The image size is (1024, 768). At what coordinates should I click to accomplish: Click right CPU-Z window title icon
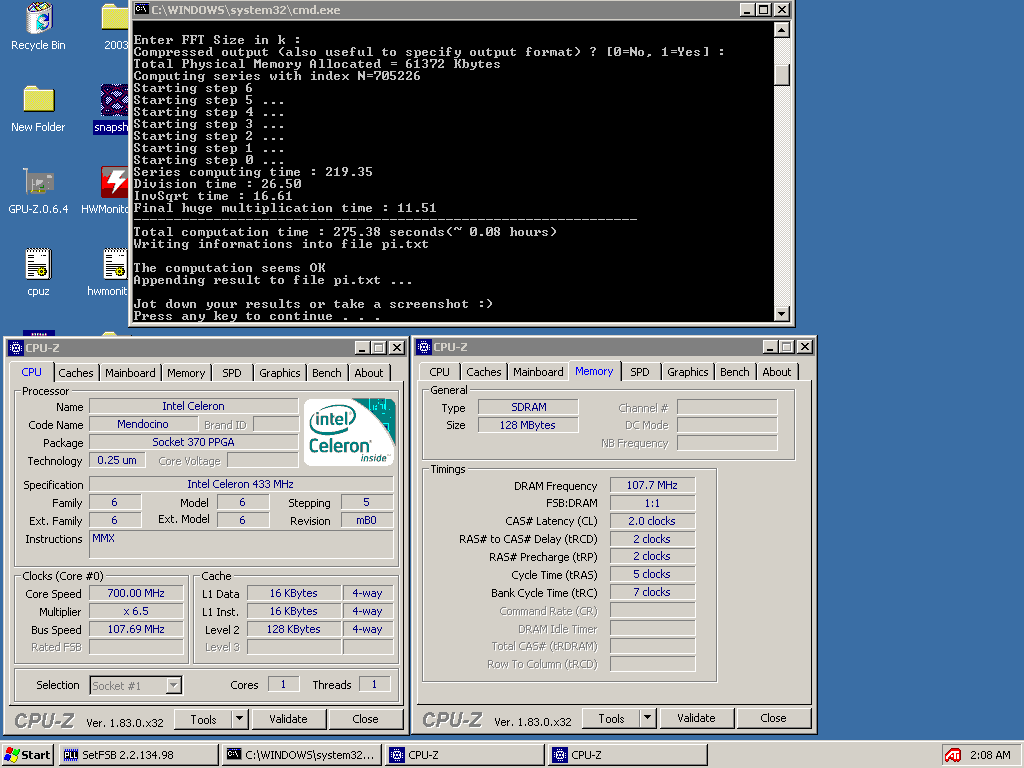[424, 347]
